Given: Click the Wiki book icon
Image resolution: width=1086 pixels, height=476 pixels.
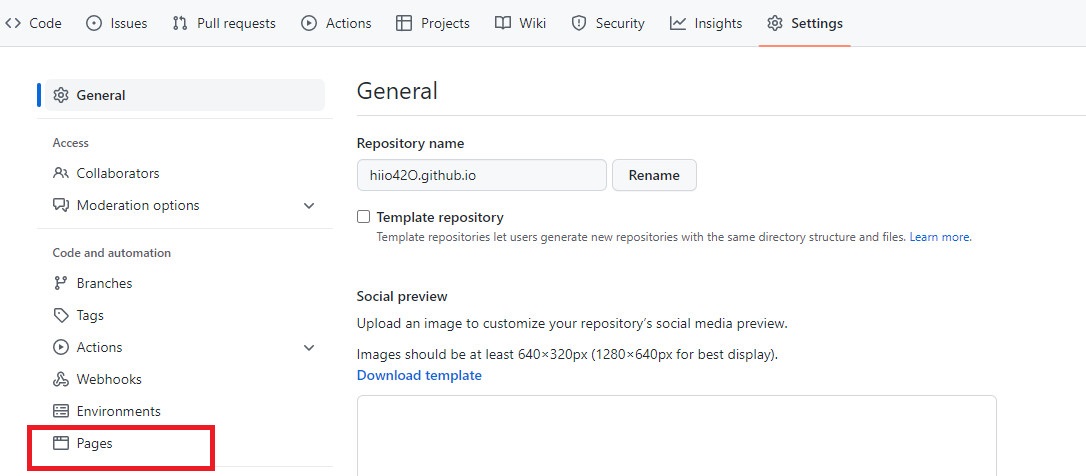Looking at the screenshot, I should 503,24.
